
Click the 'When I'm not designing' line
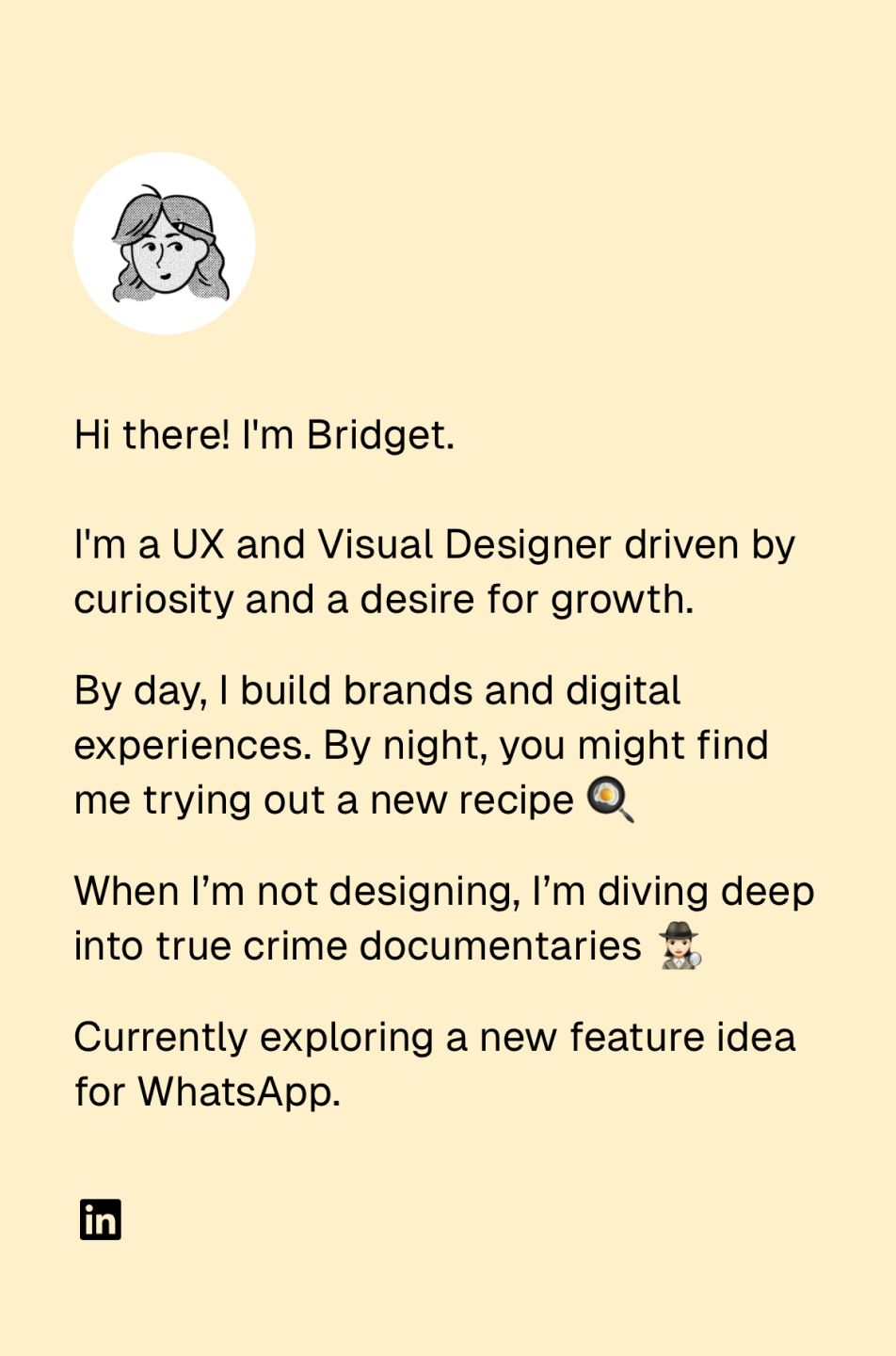pos(444,892)
